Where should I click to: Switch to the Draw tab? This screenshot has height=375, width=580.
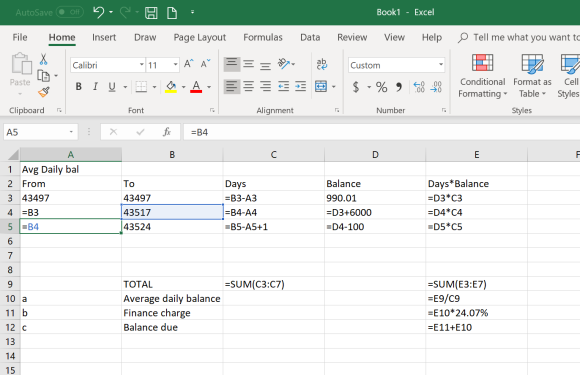[145, 37]
